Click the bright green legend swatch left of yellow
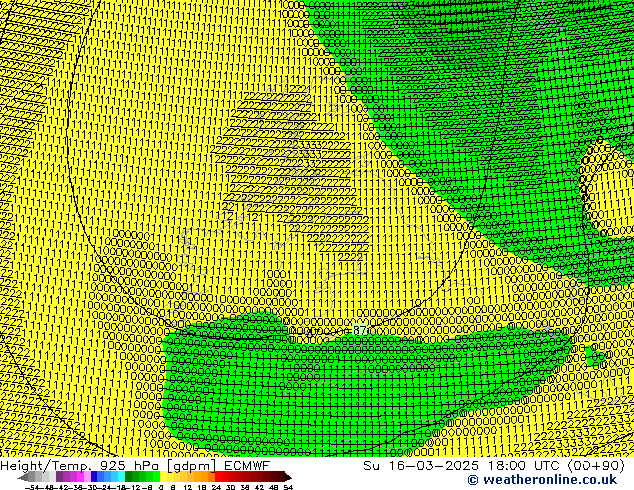The height and width of the screenshot is (490, 634). point(156,476)
